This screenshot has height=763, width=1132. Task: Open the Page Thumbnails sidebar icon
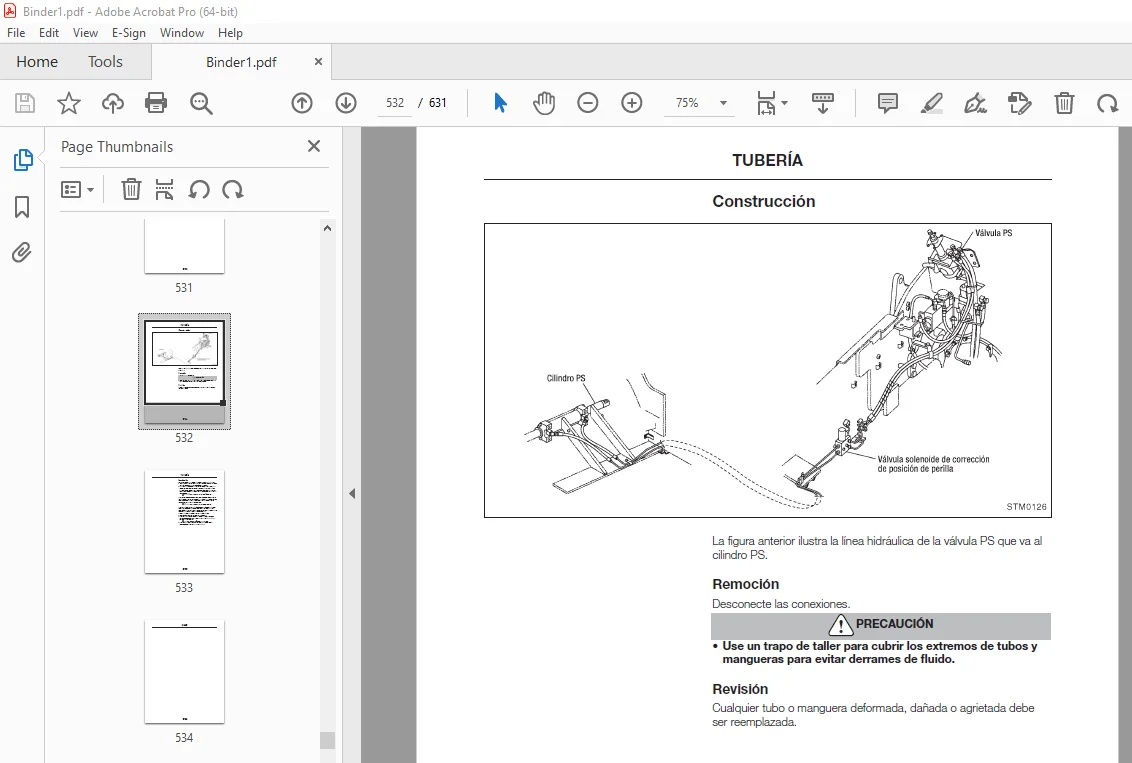22,160
